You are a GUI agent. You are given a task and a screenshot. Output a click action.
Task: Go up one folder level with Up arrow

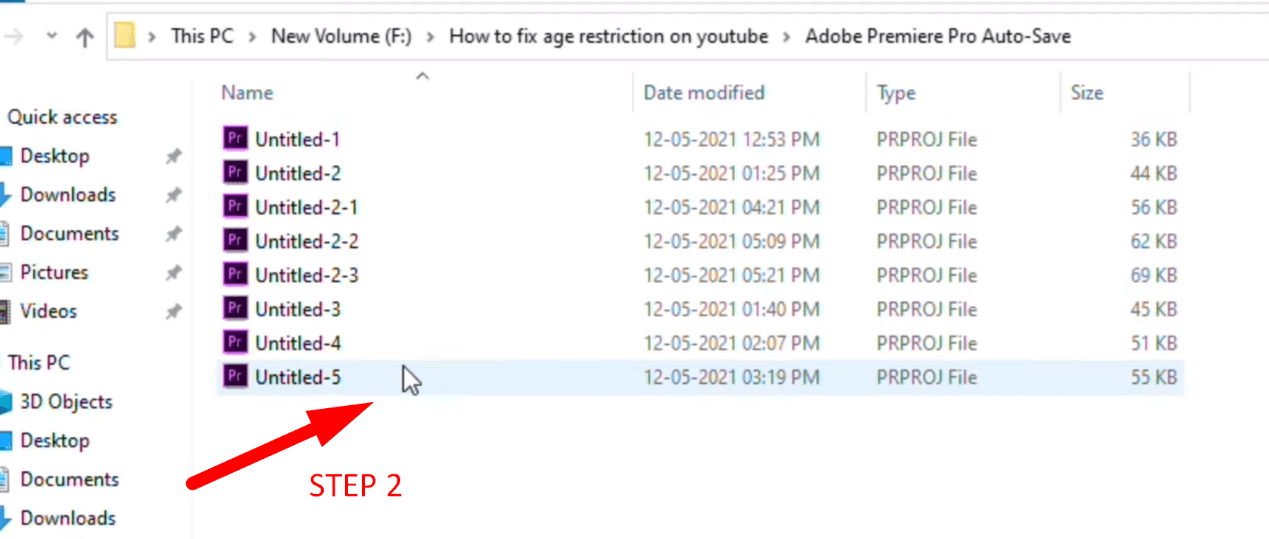85,37
